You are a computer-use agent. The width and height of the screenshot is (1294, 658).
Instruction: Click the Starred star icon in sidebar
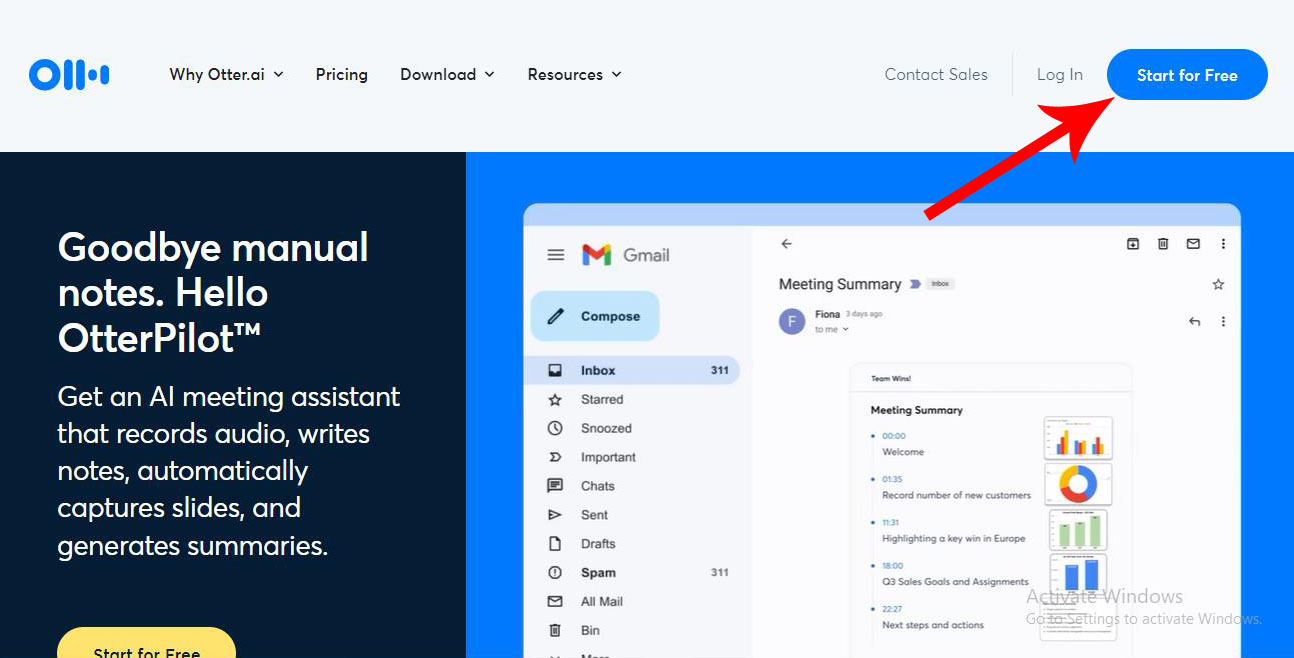555,399
